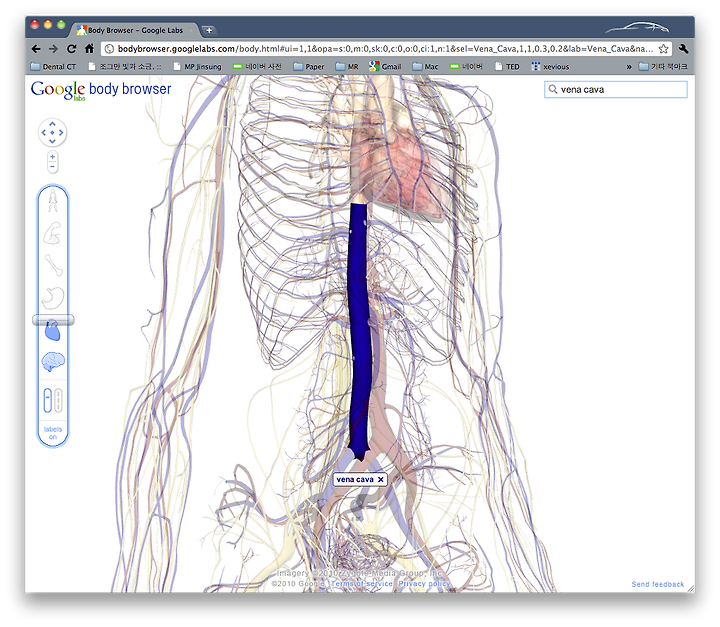This screenshot has height=627, width=720.
Task: Click the layer opacity slider handle
Action: point(53,320)
